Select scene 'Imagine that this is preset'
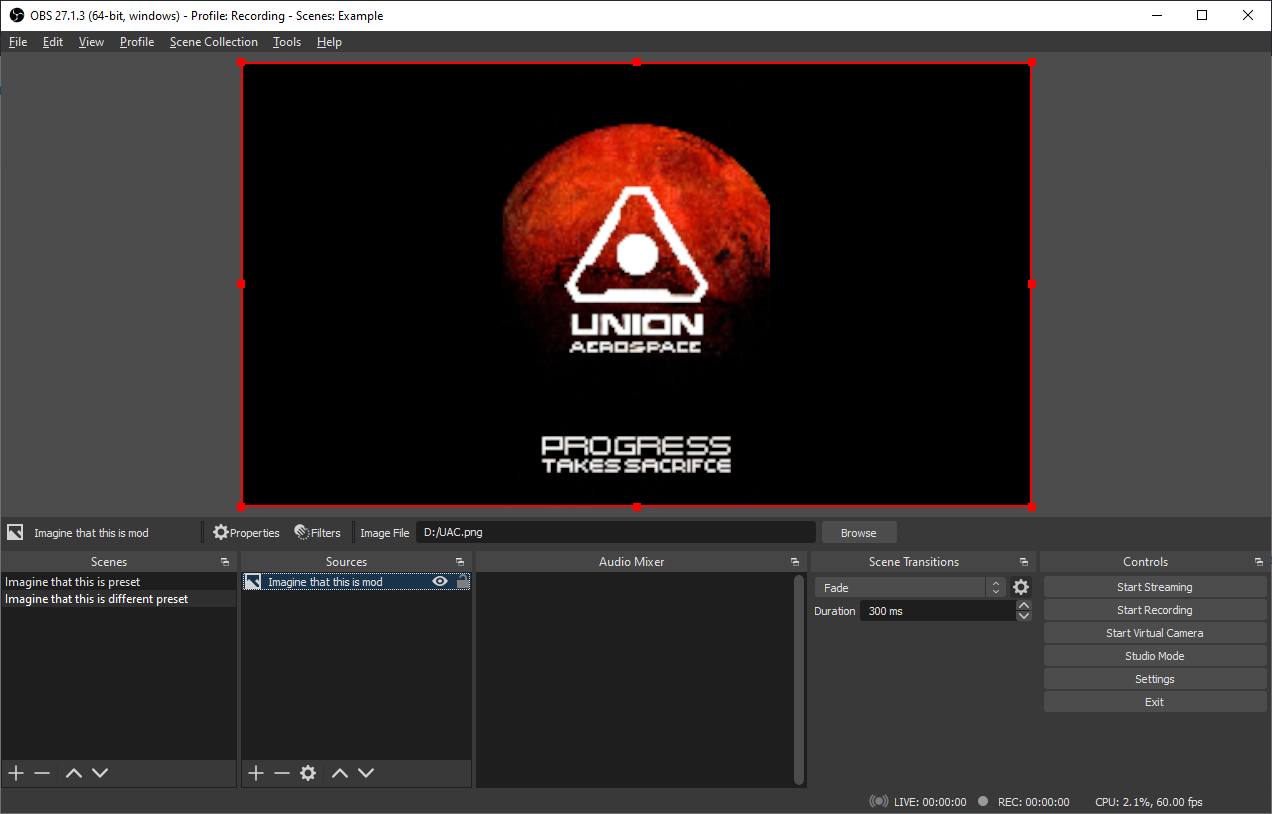 [x=119, y=582]
